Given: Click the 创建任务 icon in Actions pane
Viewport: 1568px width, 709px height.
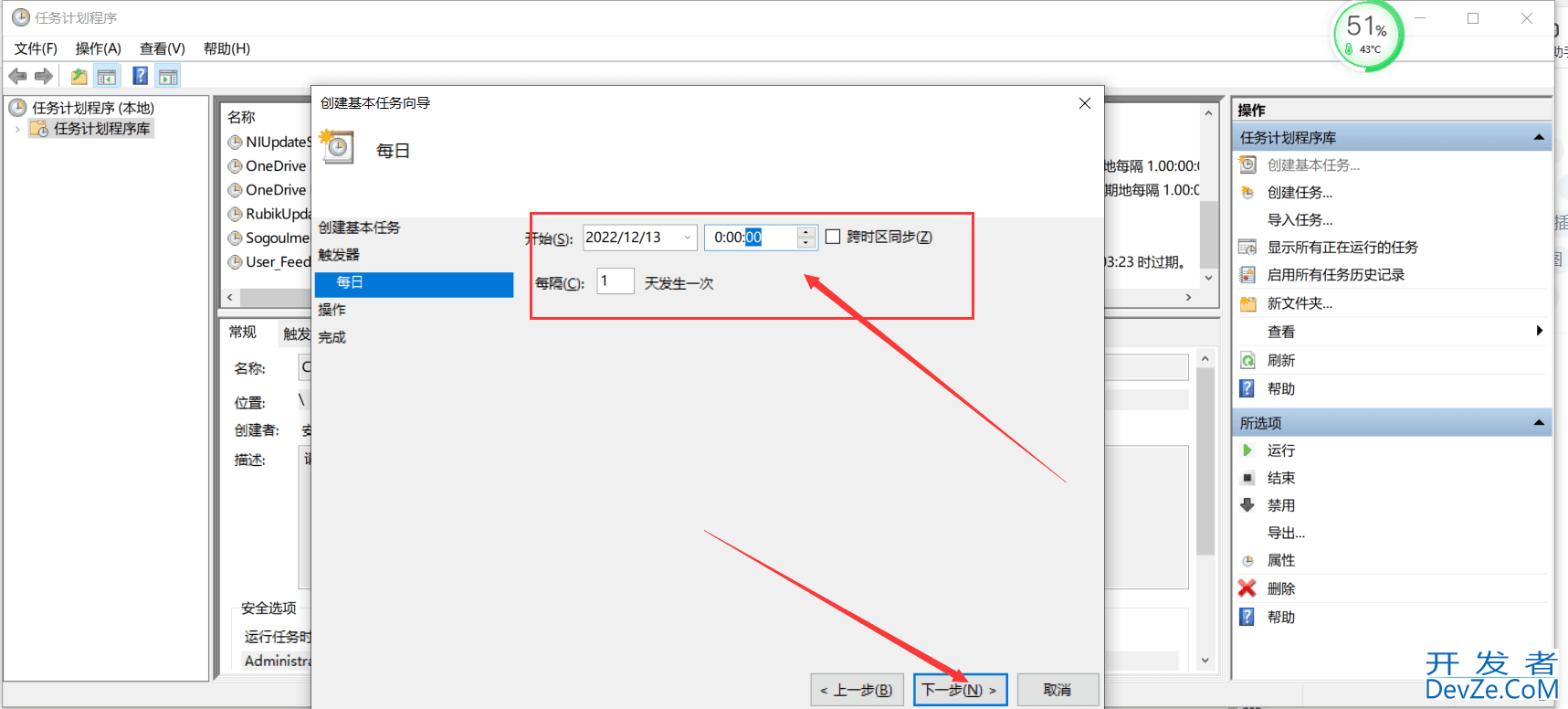Looking at the screenshot, I should pyautogui.click(x=1247, y=192).
